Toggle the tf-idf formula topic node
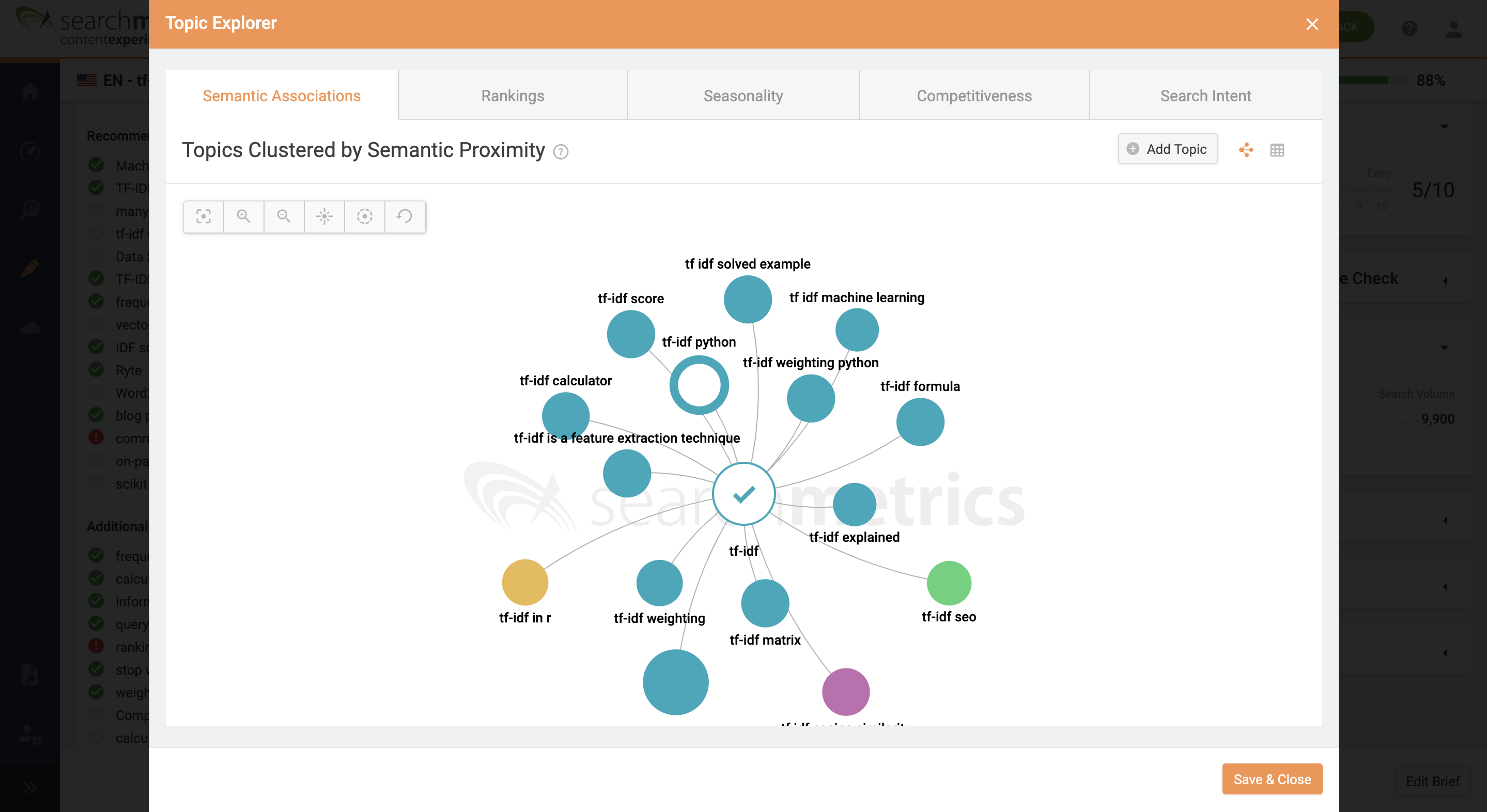1487x812 pixels. pos(920,422)
